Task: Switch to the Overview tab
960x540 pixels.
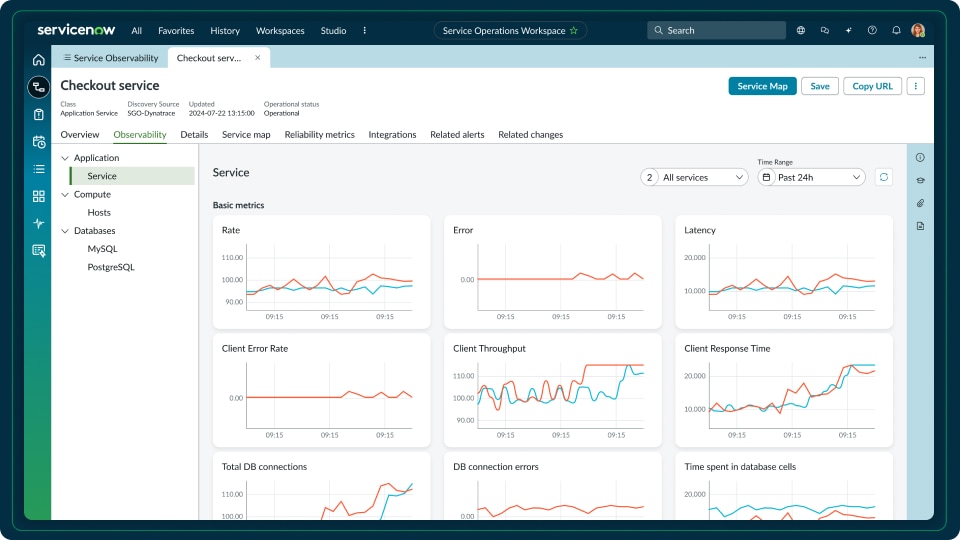Action: (x=80, y=135)
